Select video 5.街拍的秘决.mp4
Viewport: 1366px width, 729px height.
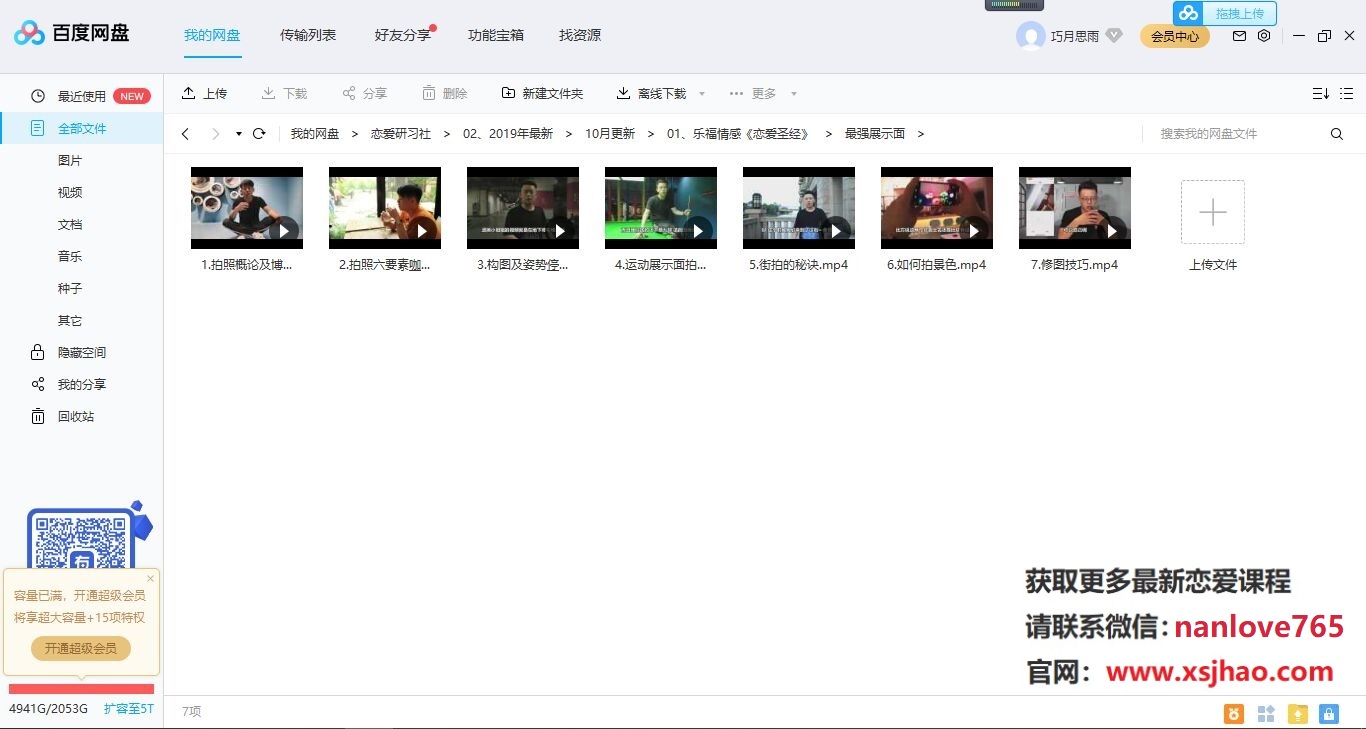coord(799,220)
